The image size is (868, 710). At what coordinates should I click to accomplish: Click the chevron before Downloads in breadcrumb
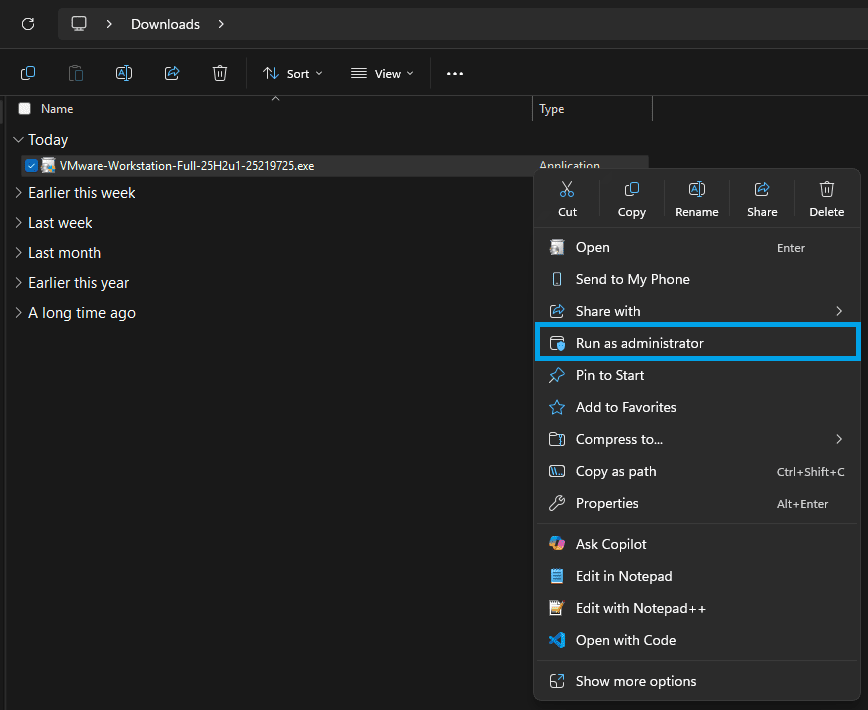(x=109, y=24)
